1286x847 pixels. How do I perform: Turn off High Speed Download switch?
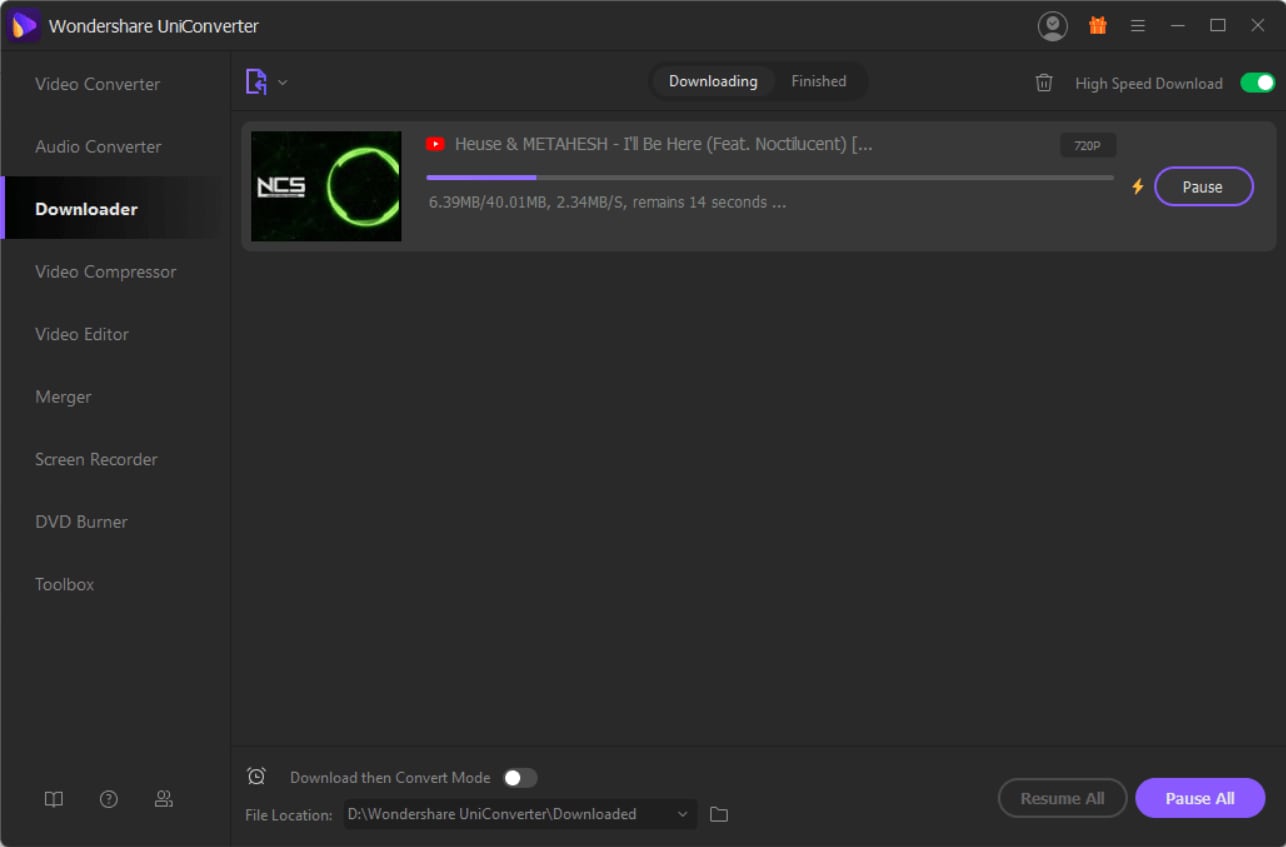click(x=1258, y=83)
